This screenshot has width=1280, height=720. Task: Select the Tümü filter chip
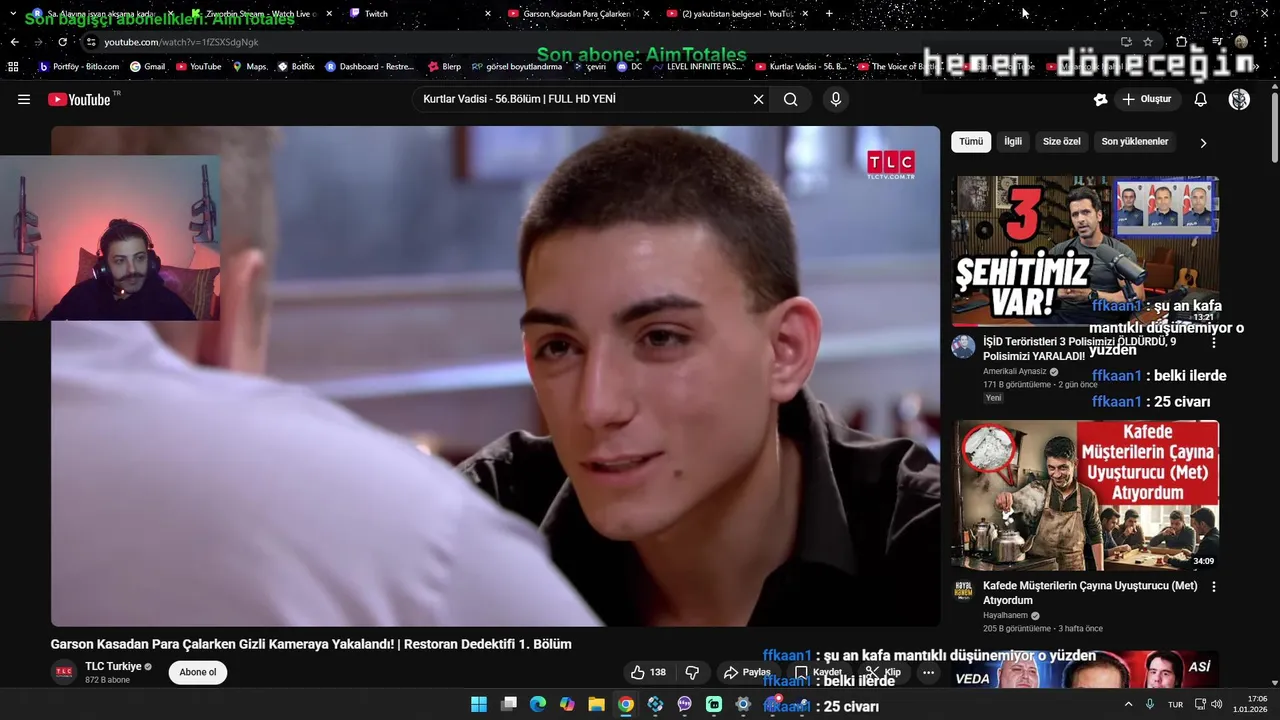pos(971,142)
